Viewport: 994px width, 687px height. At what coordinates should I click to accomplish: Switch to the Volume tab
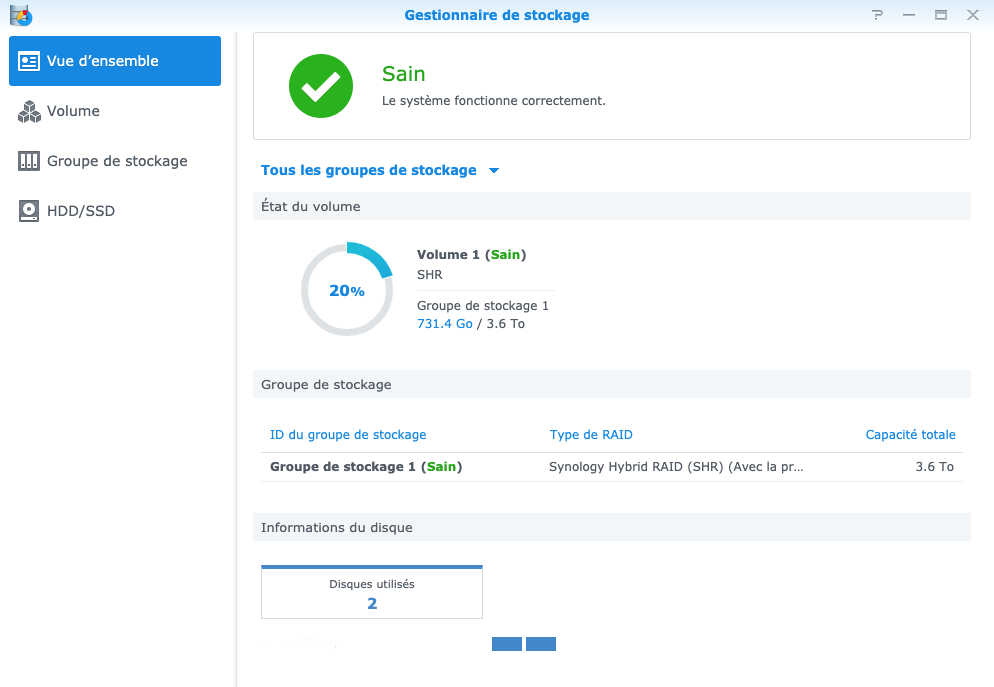tap(115, 111)
